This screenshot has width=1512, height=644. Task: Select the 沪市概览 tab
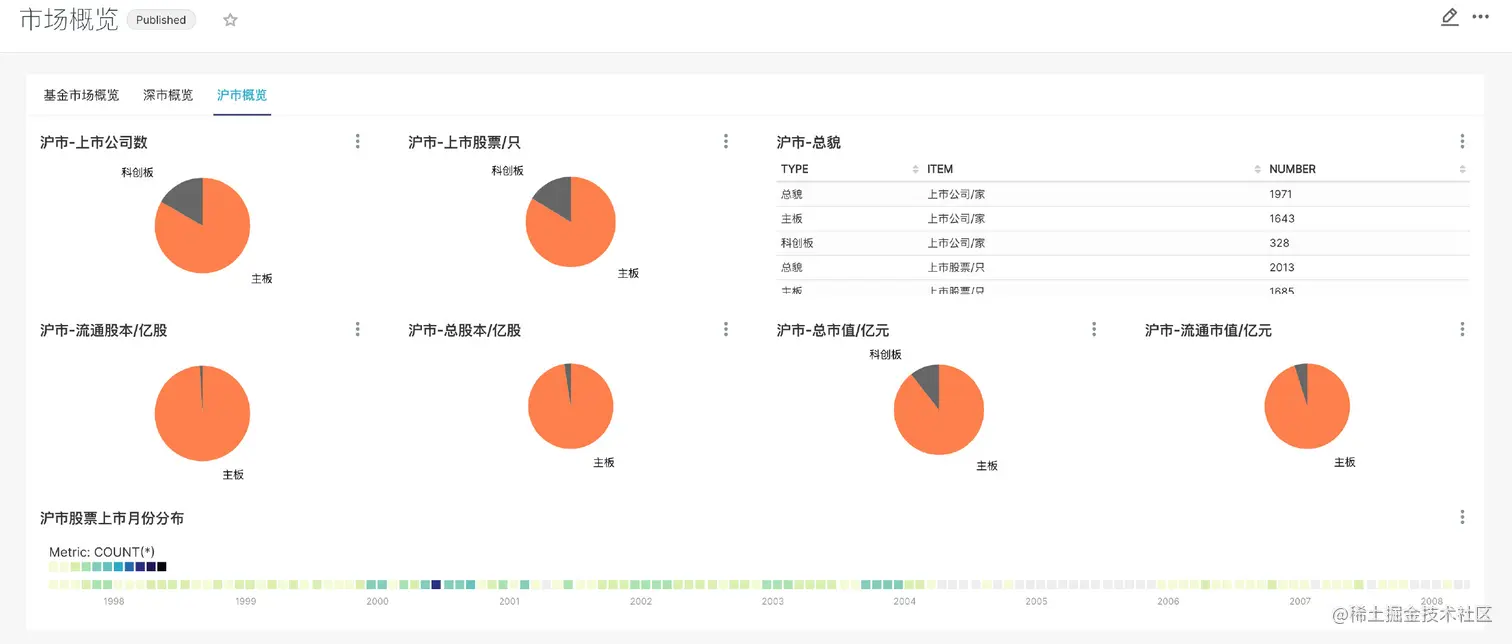[242, 95]
